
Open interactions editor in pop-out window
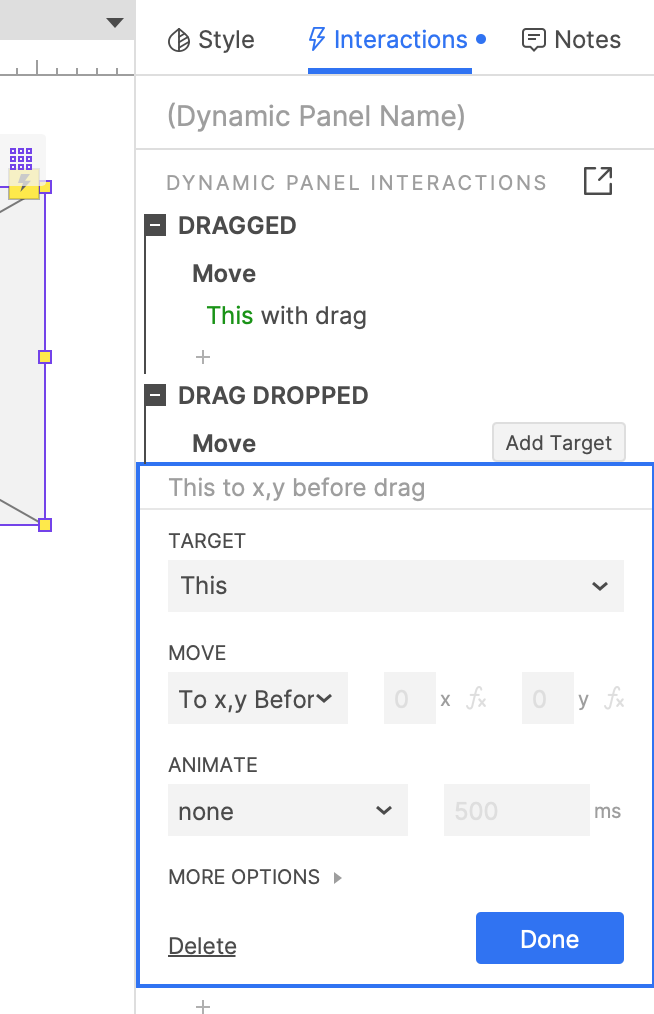coord(597,181)
